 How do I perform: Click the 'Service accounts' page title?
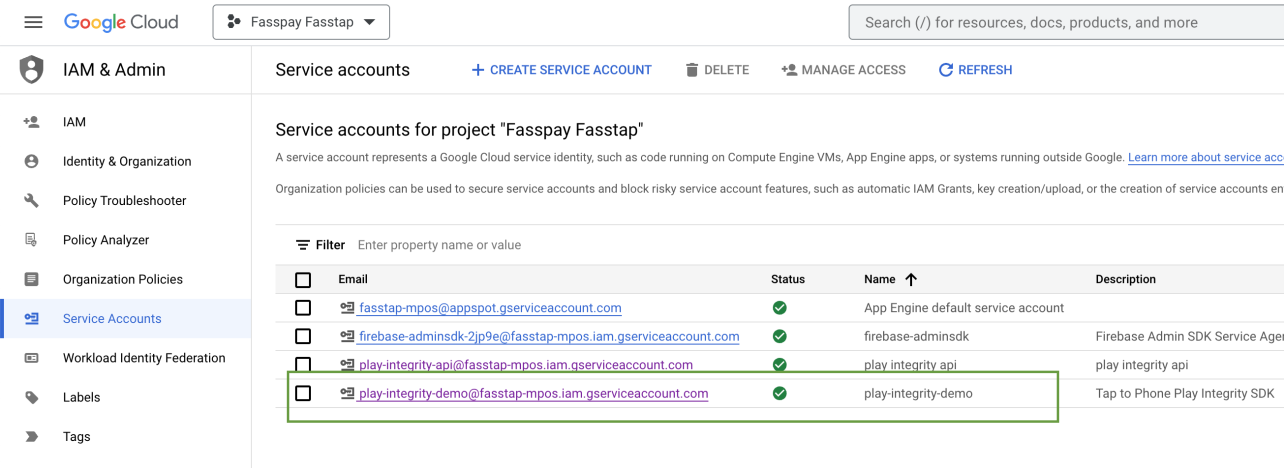click(343, 70)
